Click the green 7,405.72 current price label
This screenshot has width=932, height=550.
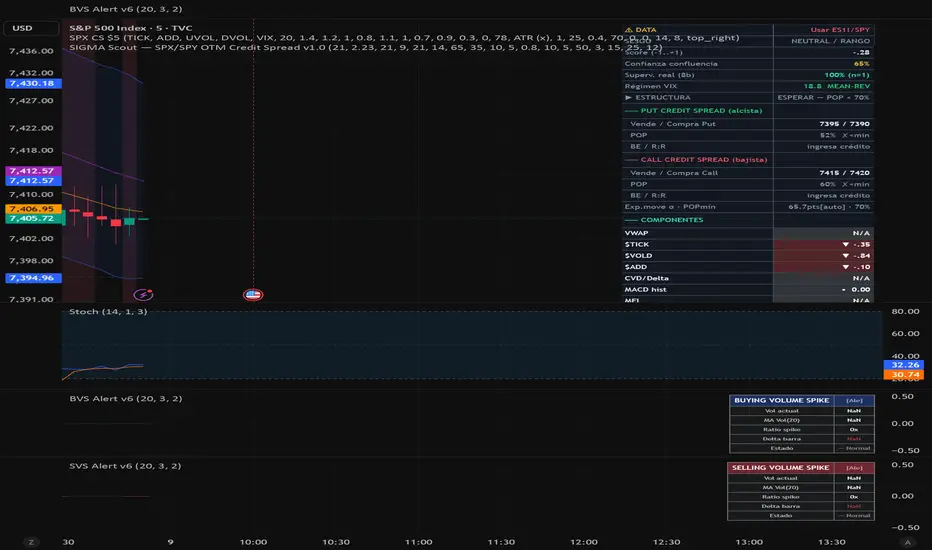[33, 218]
